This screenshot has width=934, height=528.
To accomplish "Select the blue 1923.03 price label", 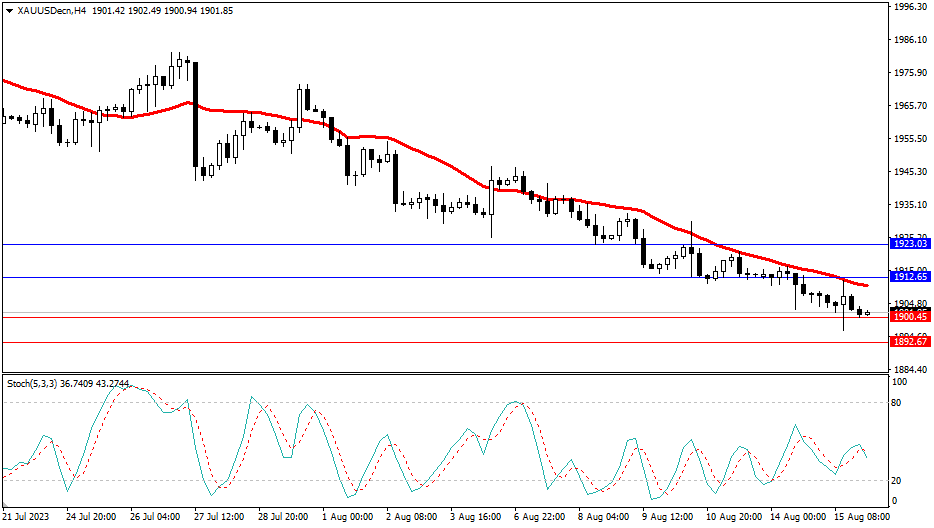I will click(x=910, y=244).
